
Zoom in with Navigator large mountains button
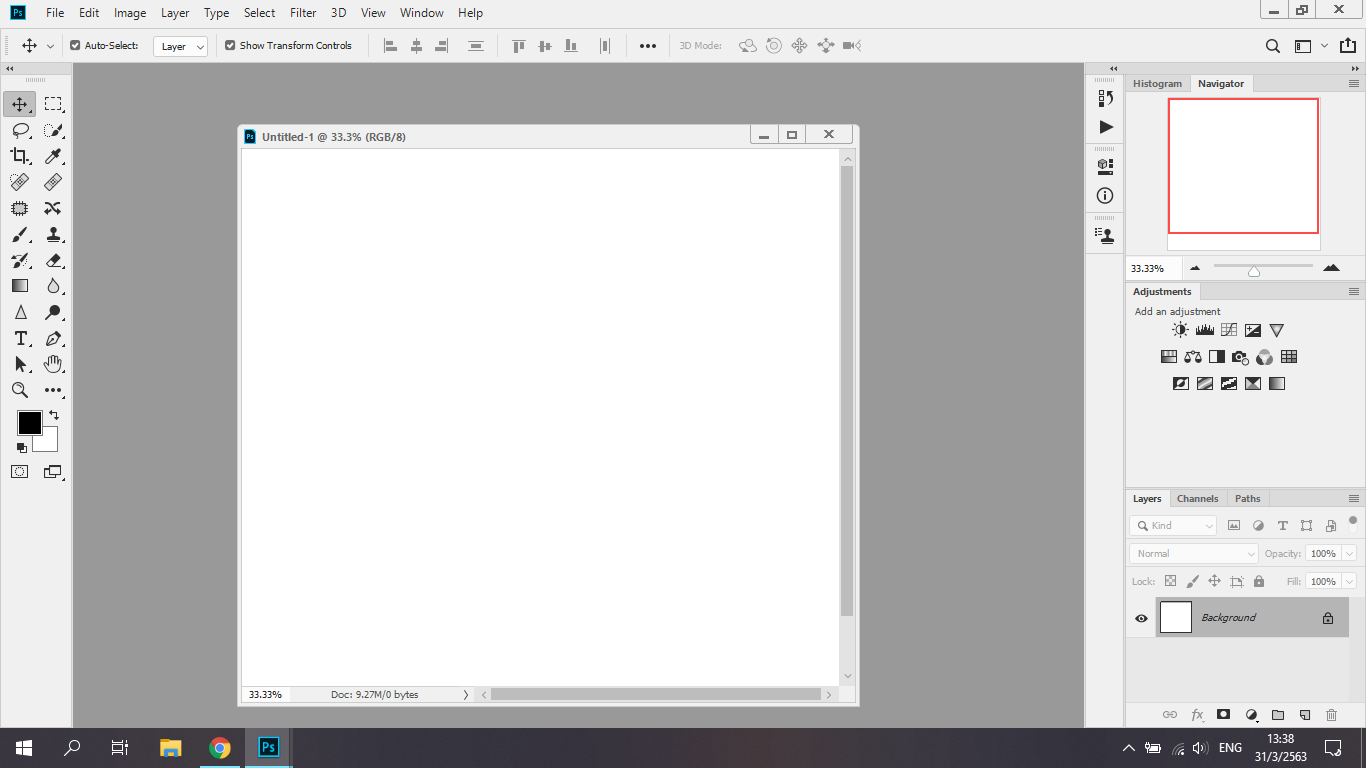point(1331,268)
